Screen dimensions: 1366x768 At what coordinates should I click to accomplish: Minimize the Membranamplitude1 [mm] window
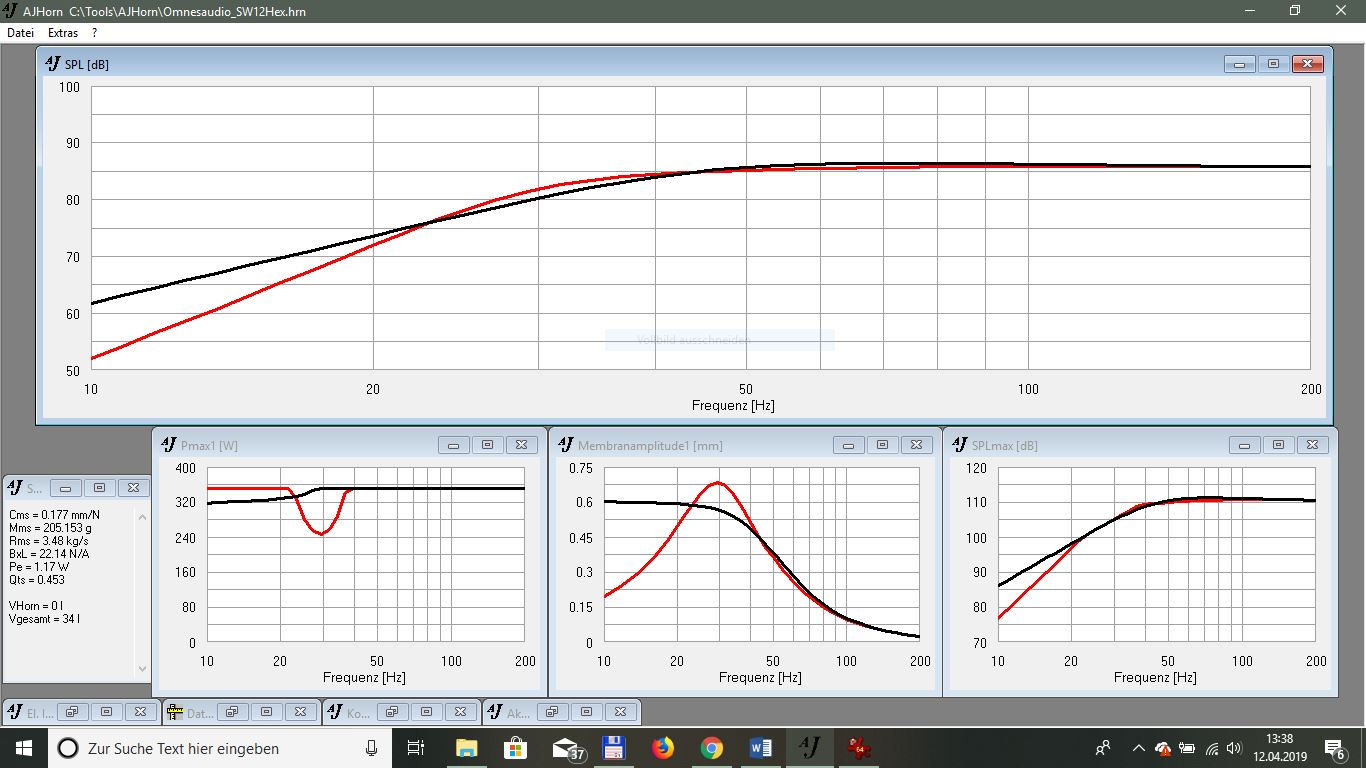[848, 445]
